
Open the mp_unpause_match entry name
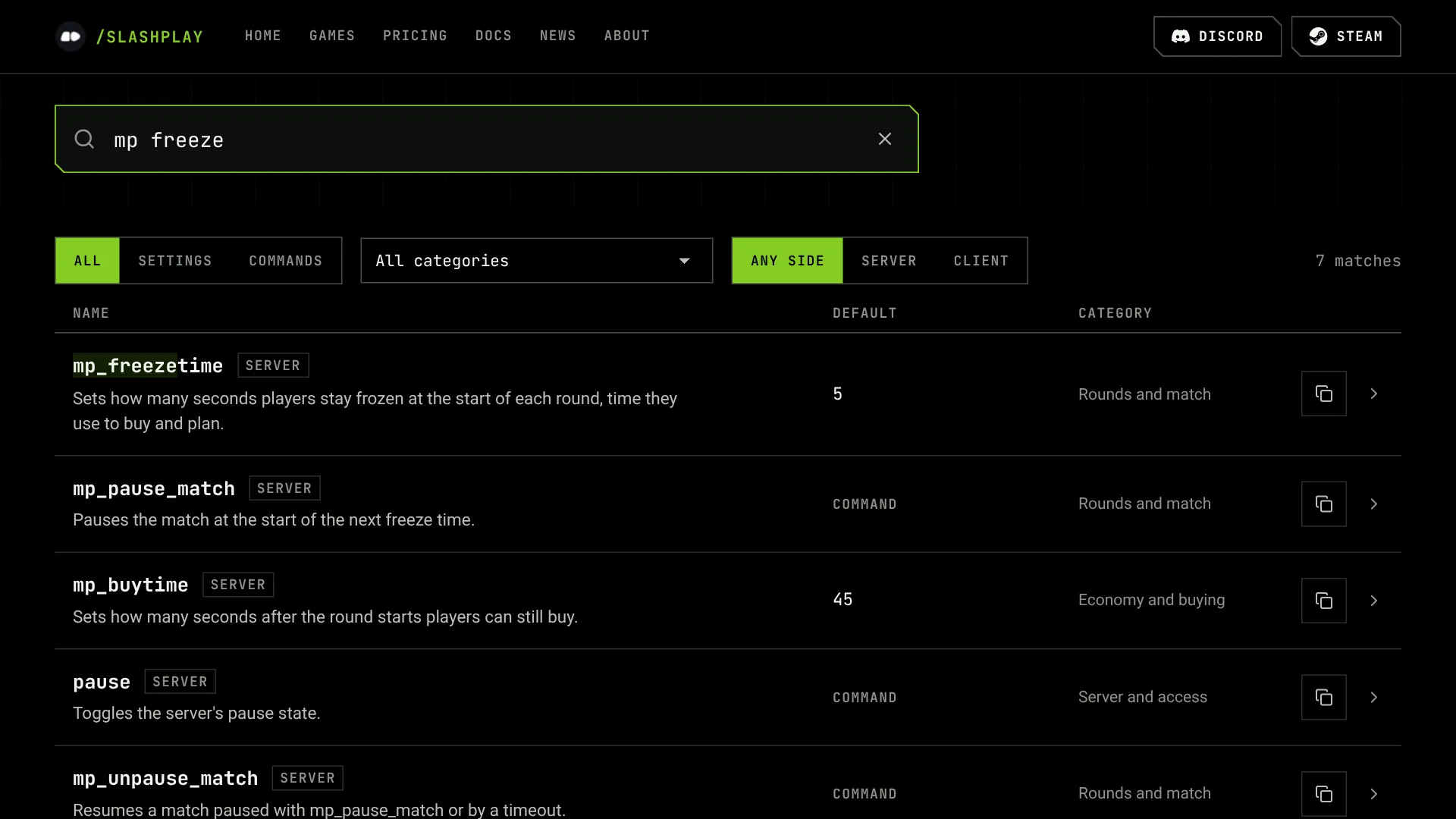tap(165, 778)
